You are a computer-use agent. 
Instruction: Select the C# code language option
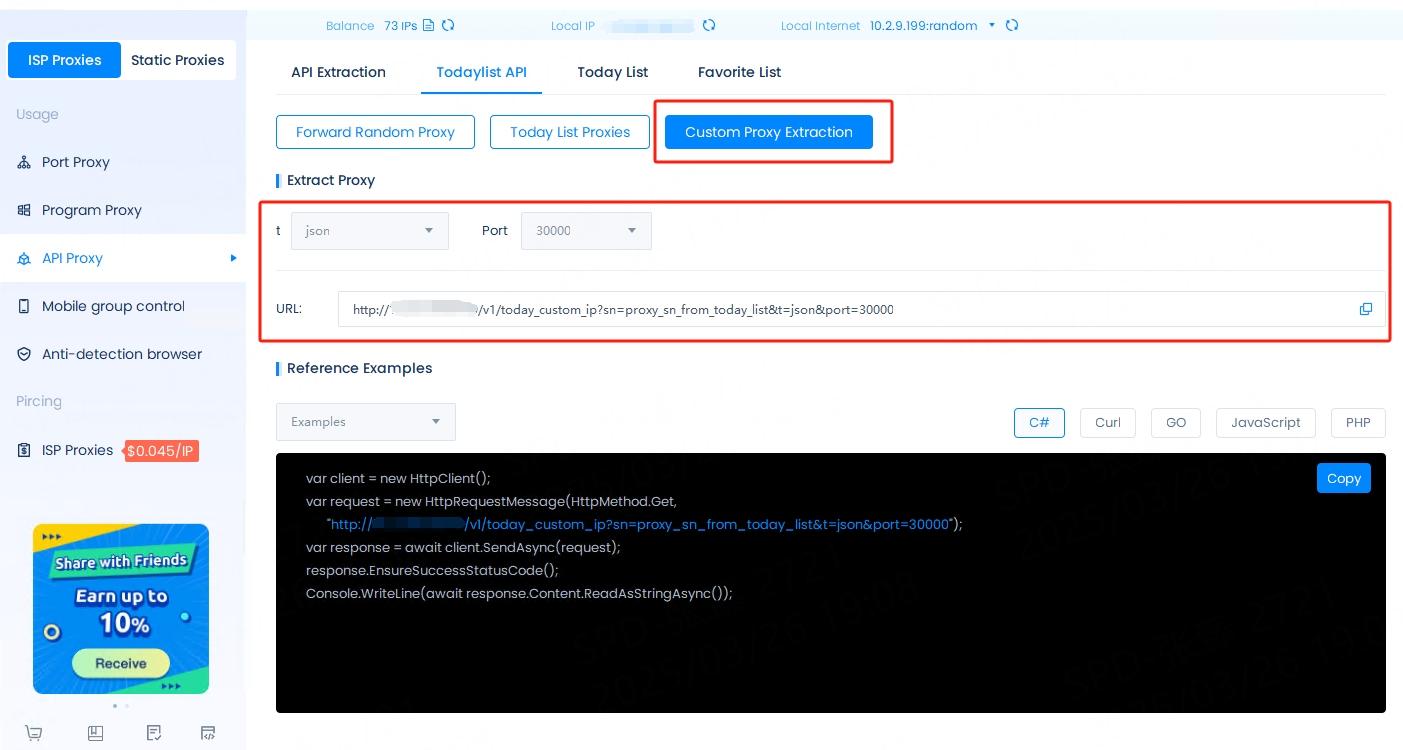click(x=1039, y=422)
